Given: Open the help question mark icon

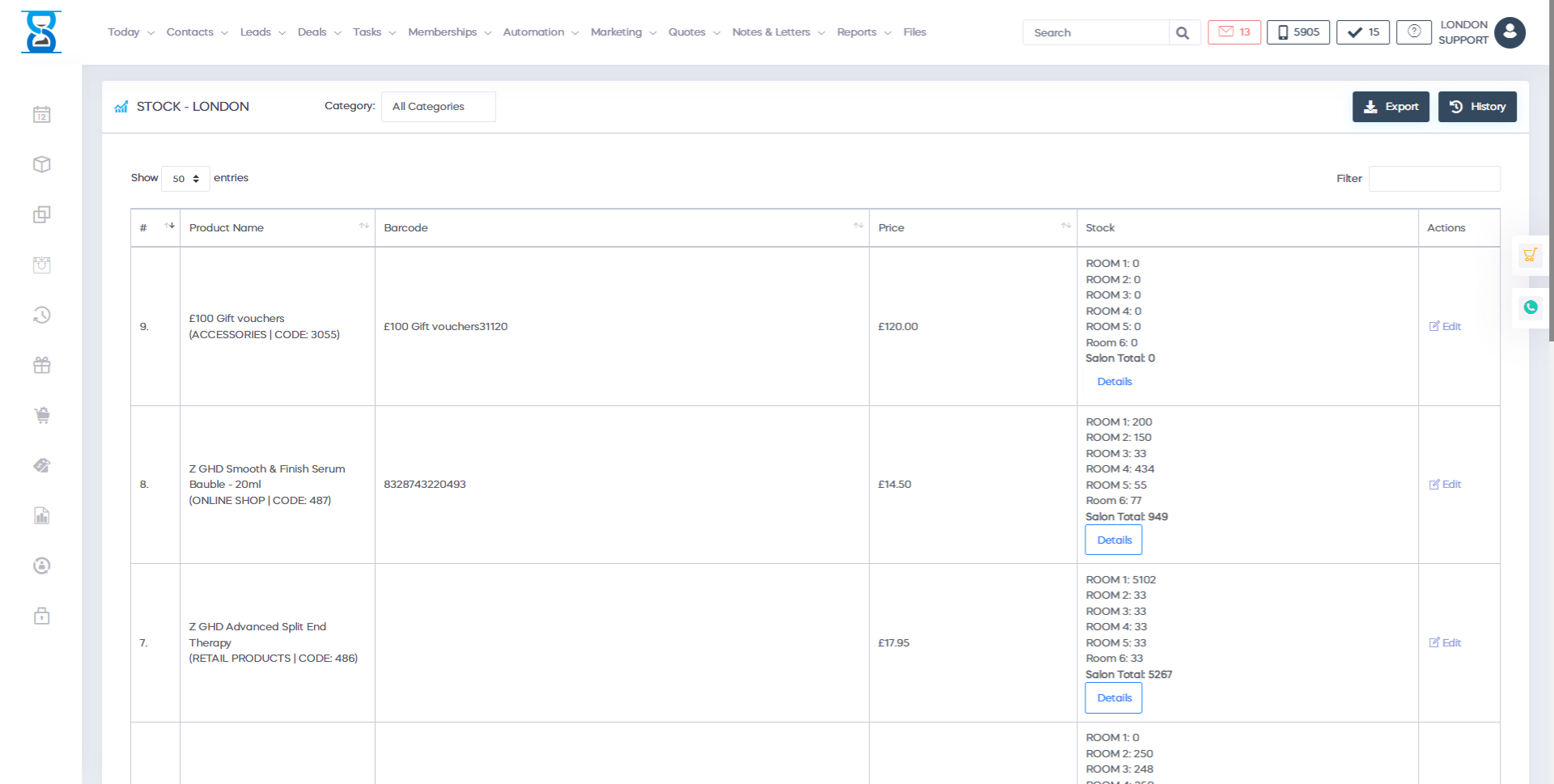Looking at the screenshot, I should click(1413, 32).
